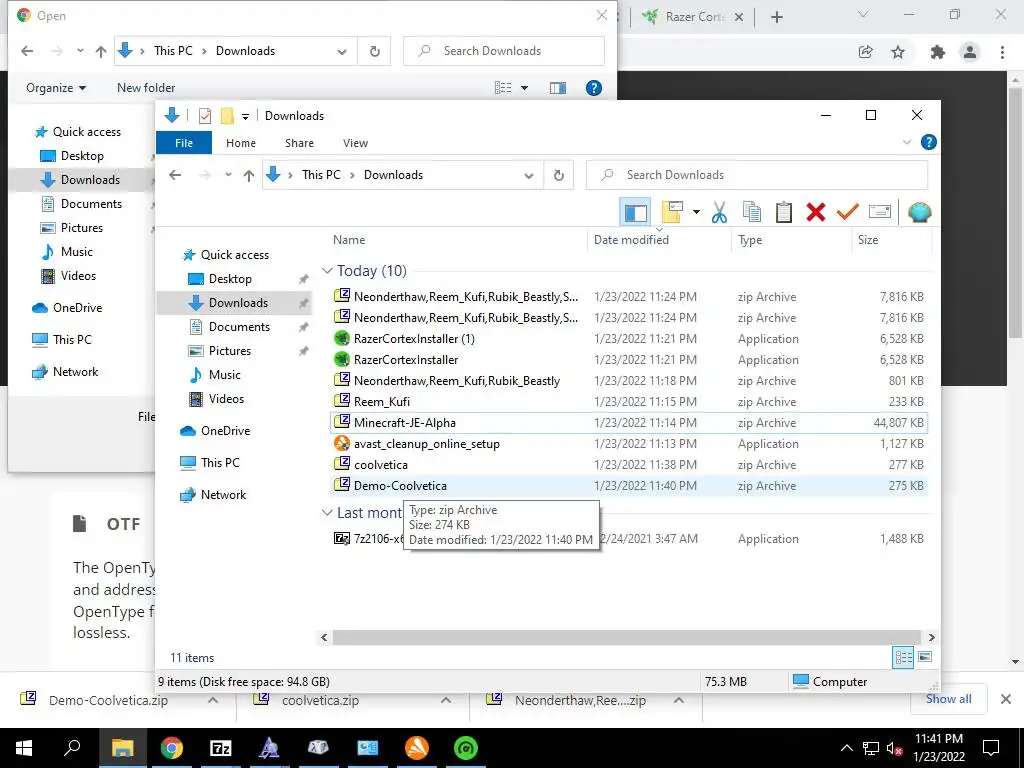The width and height of the screenshot is (1024, 768).
Task: Click the muted volume tray icon
Action: pyautogui.click(x=894, y=748)
